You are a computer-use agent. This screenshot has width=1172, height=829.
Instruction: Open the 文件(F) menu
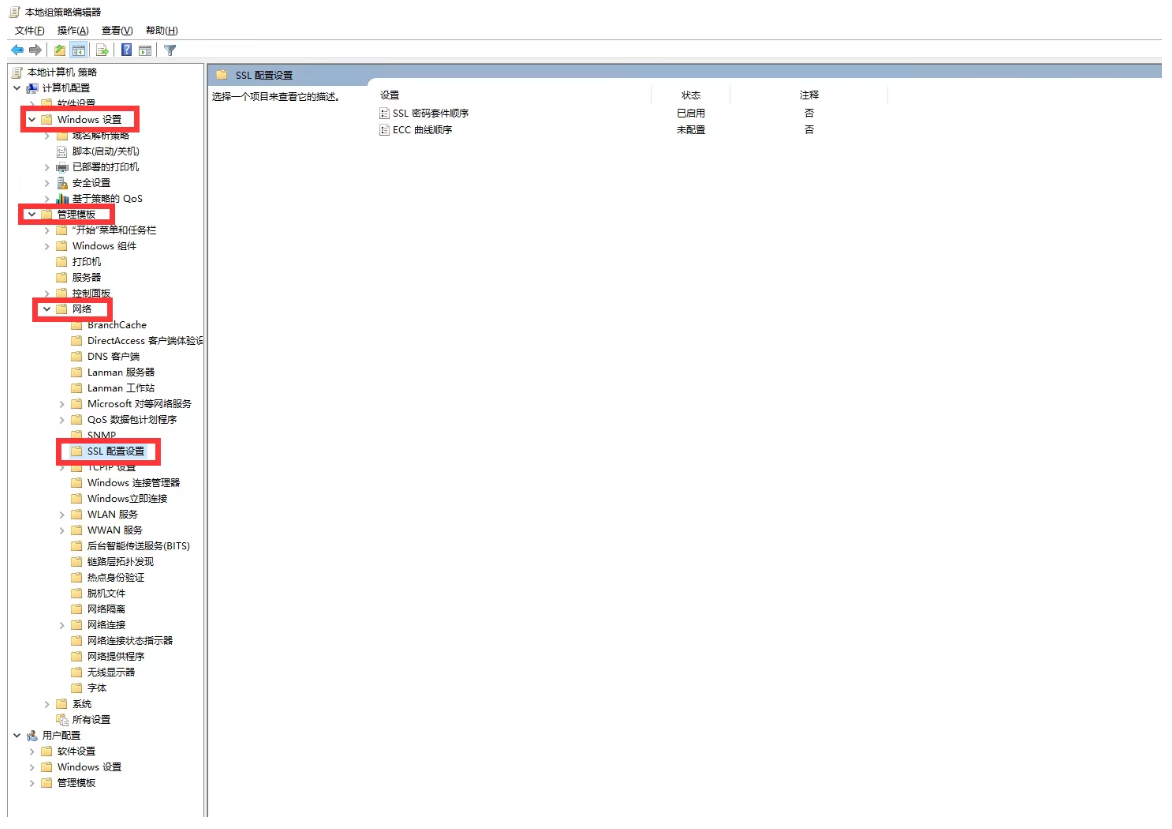click(x=29, y=31)
